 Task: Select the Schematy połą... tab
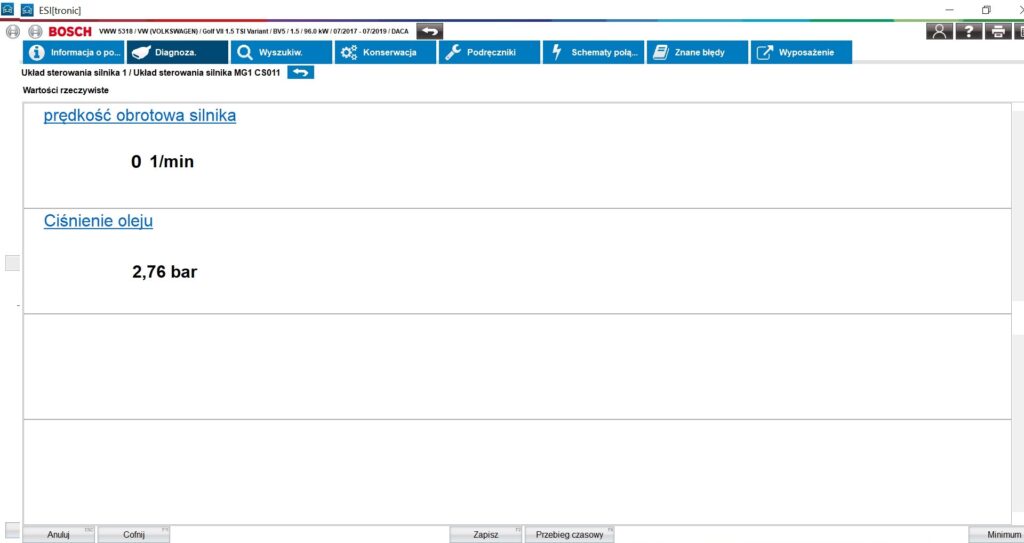[593, 52]
